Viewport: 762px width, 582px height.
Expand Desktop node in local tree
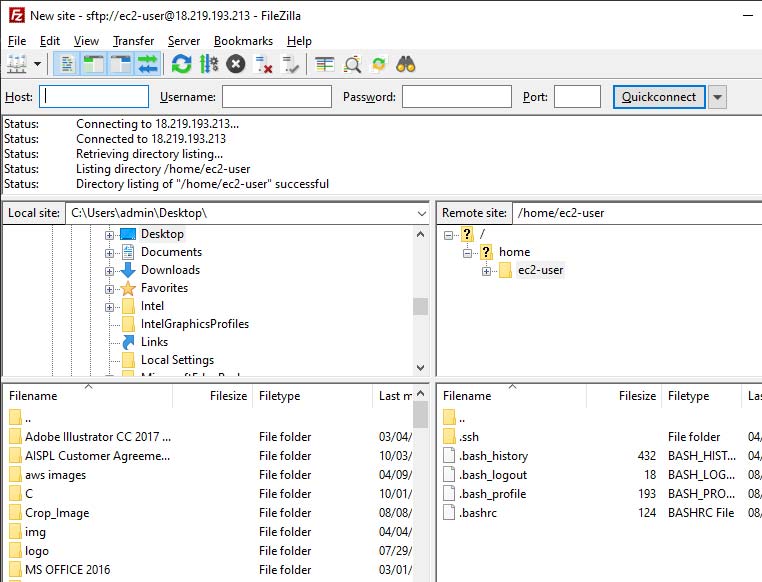click(x=109, y=235)
